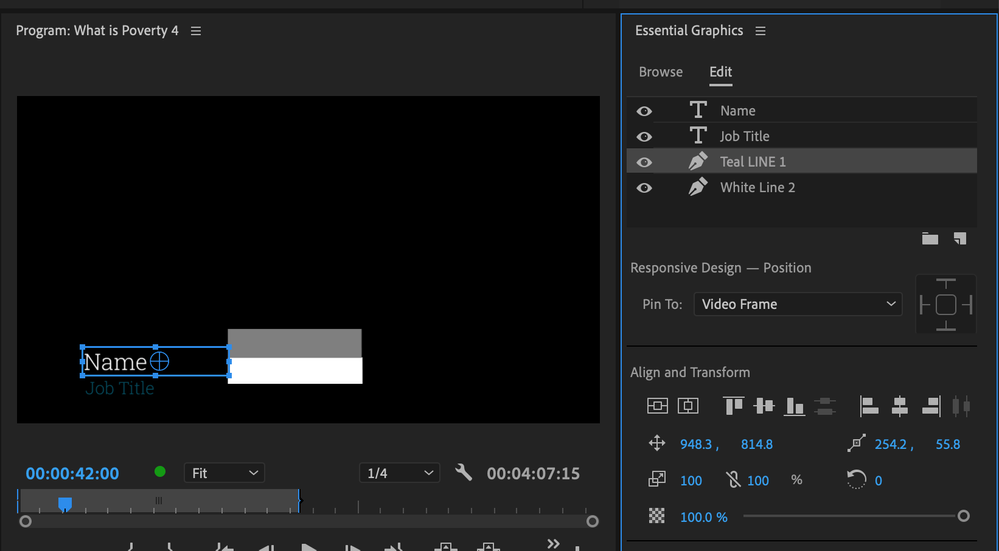999x551 pixels.
Task: Click the opacity value 100.0 %
Action: click(x=704, y=517)
